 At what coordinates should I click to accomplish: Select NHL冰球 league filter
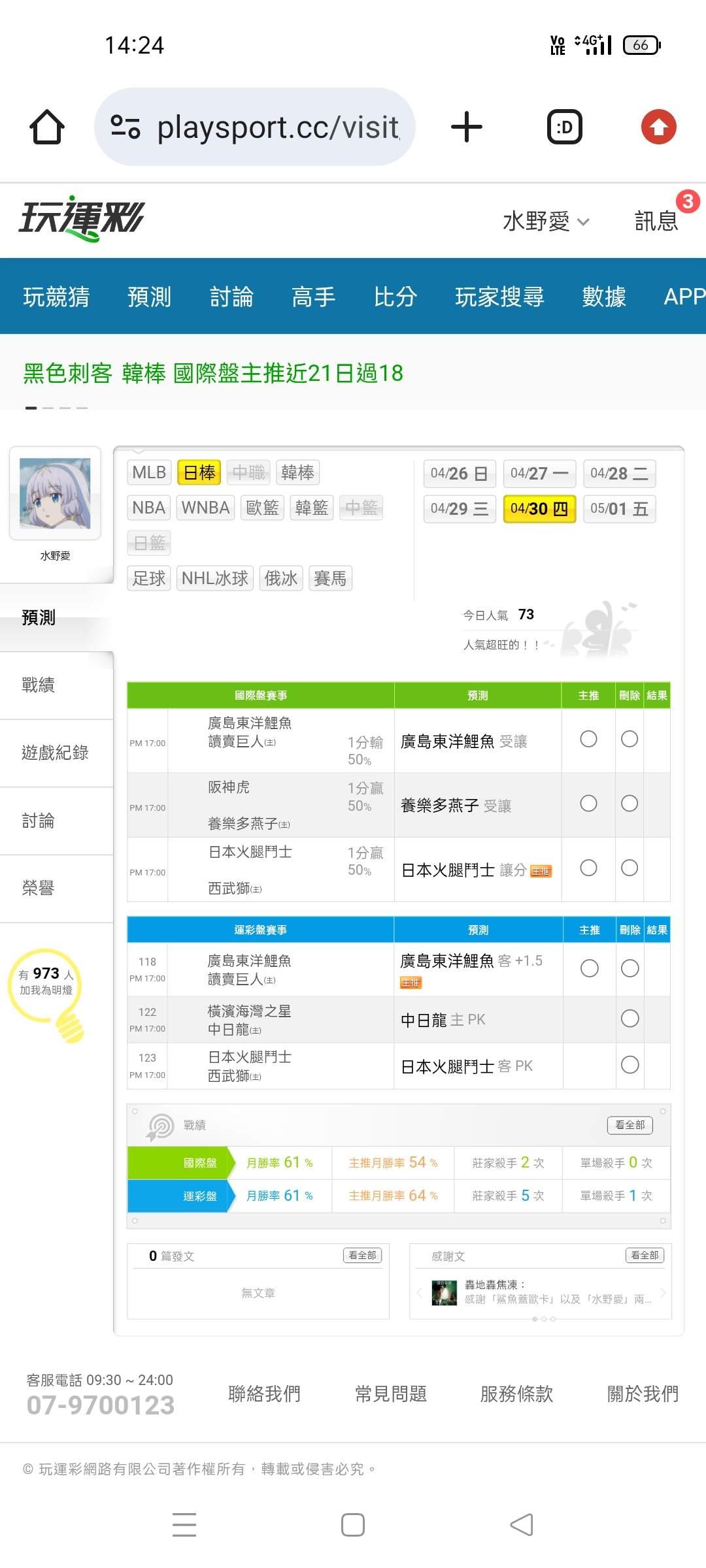[215, 578]
